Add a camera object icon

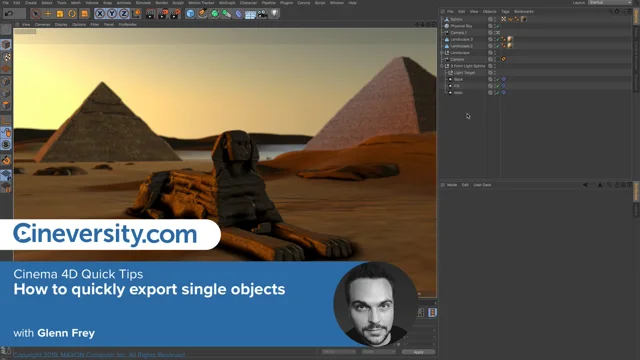[x=262, y=14]
